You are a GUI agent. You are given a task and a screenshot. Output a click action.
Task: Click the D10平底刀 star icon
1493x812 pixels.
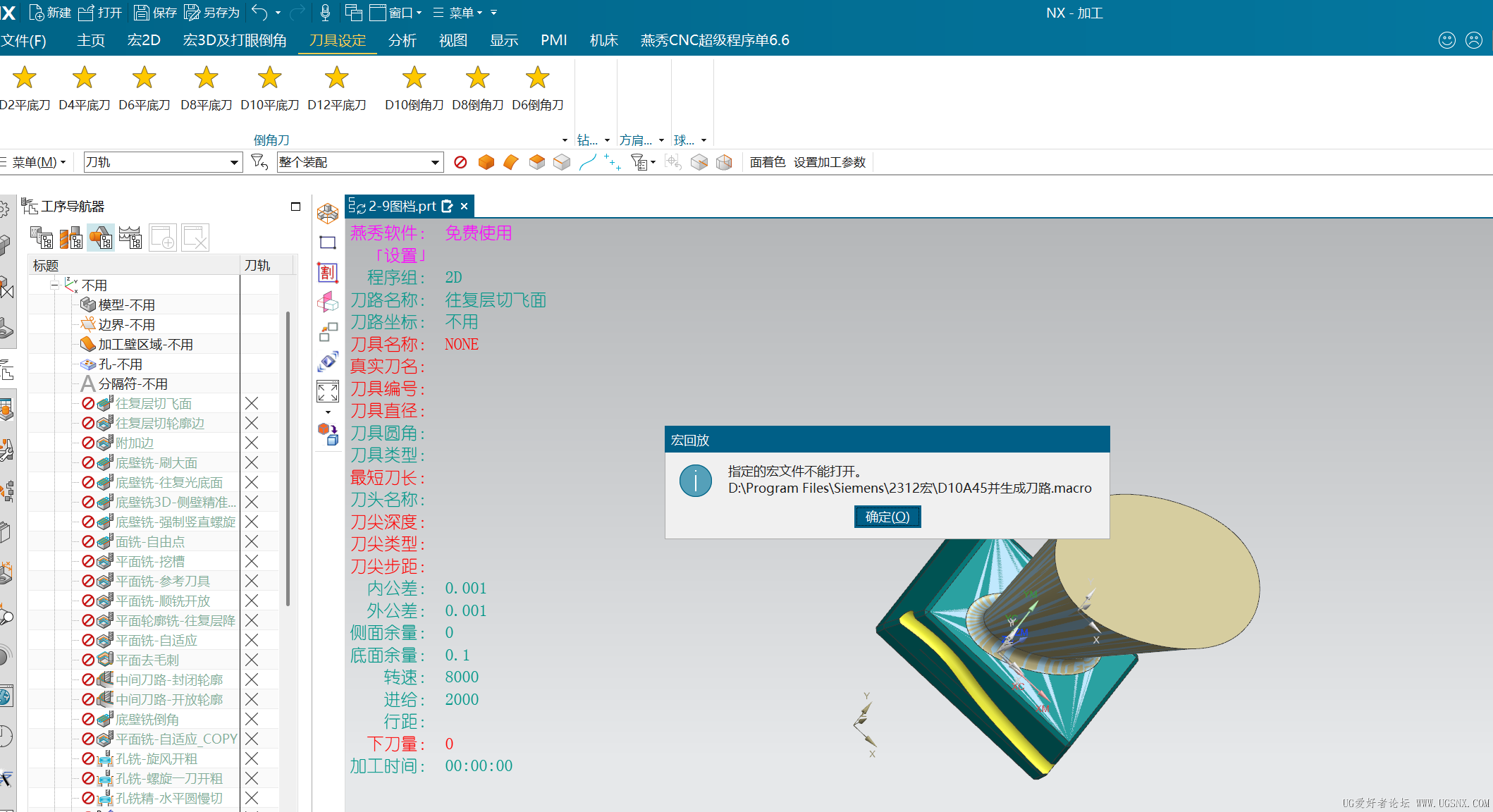coord(270,78)
